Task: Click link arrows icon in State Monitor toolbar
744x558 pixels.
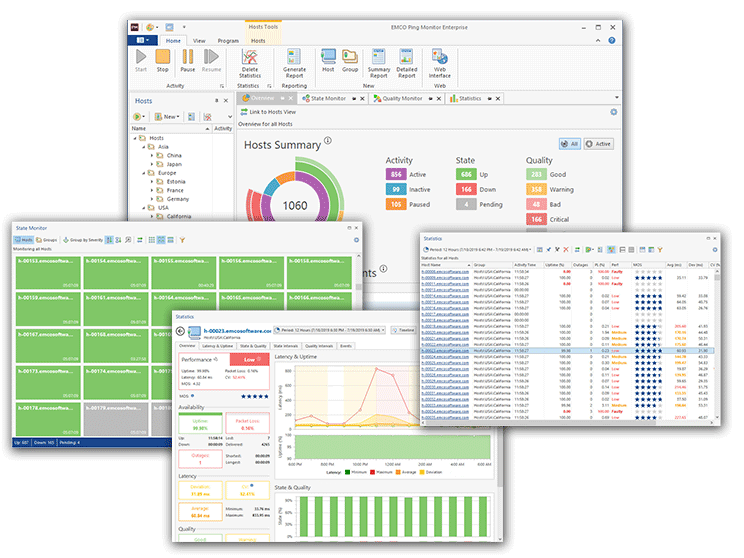Action: point(140,240)
